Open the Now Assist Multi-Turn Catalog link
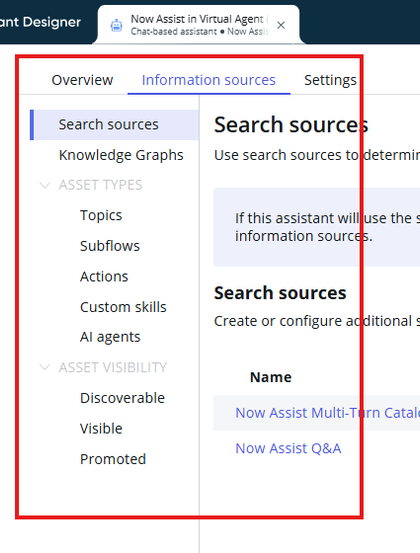Screen dimensions: 420x553 tap(328, 413)
